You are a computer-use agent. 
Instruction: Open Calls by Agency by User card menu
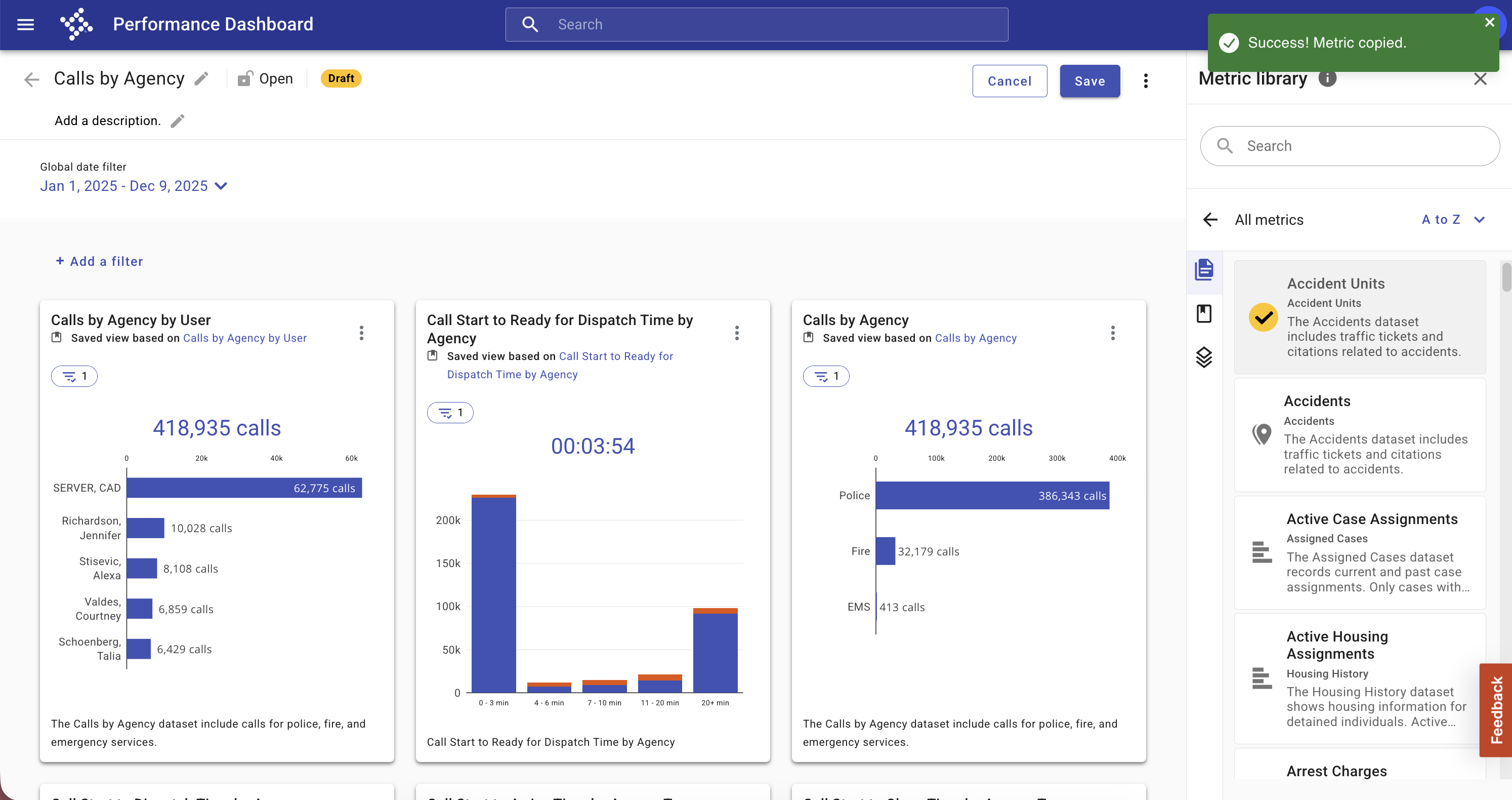point(362,333)
